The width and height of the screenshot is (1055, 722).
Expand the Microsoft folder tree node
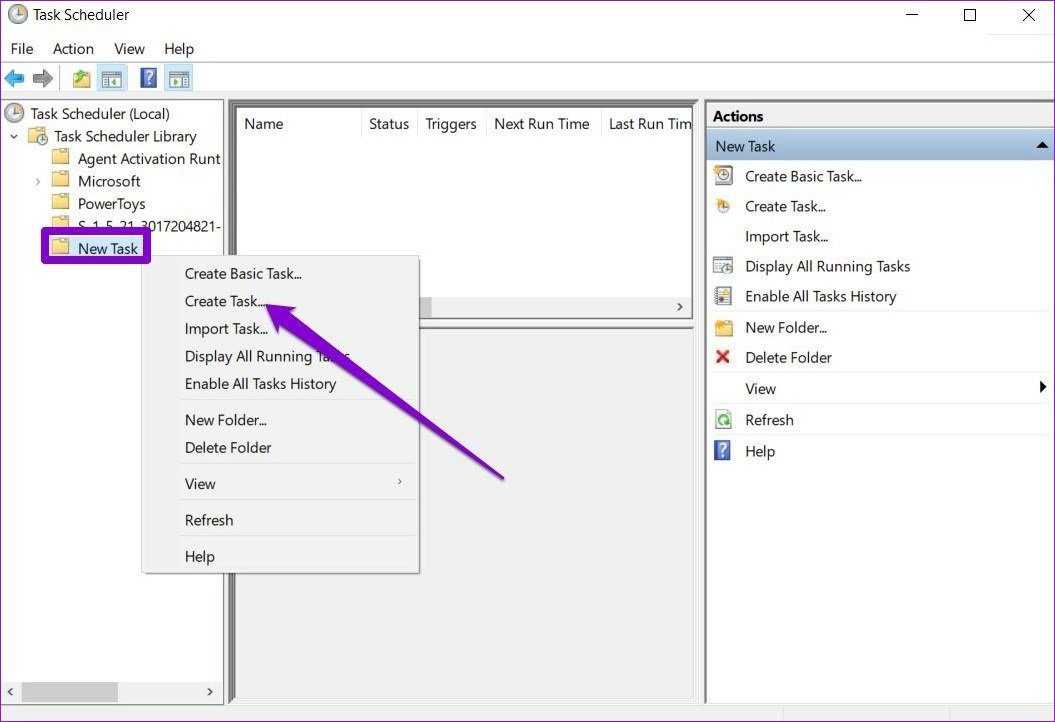tap(38, 181)
